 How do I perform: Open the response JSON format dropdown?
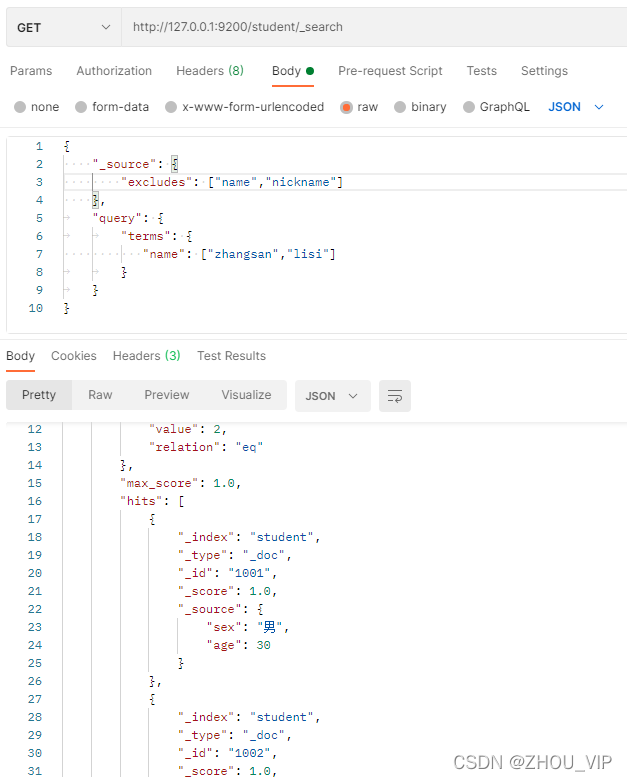click(x=333, y=396)
